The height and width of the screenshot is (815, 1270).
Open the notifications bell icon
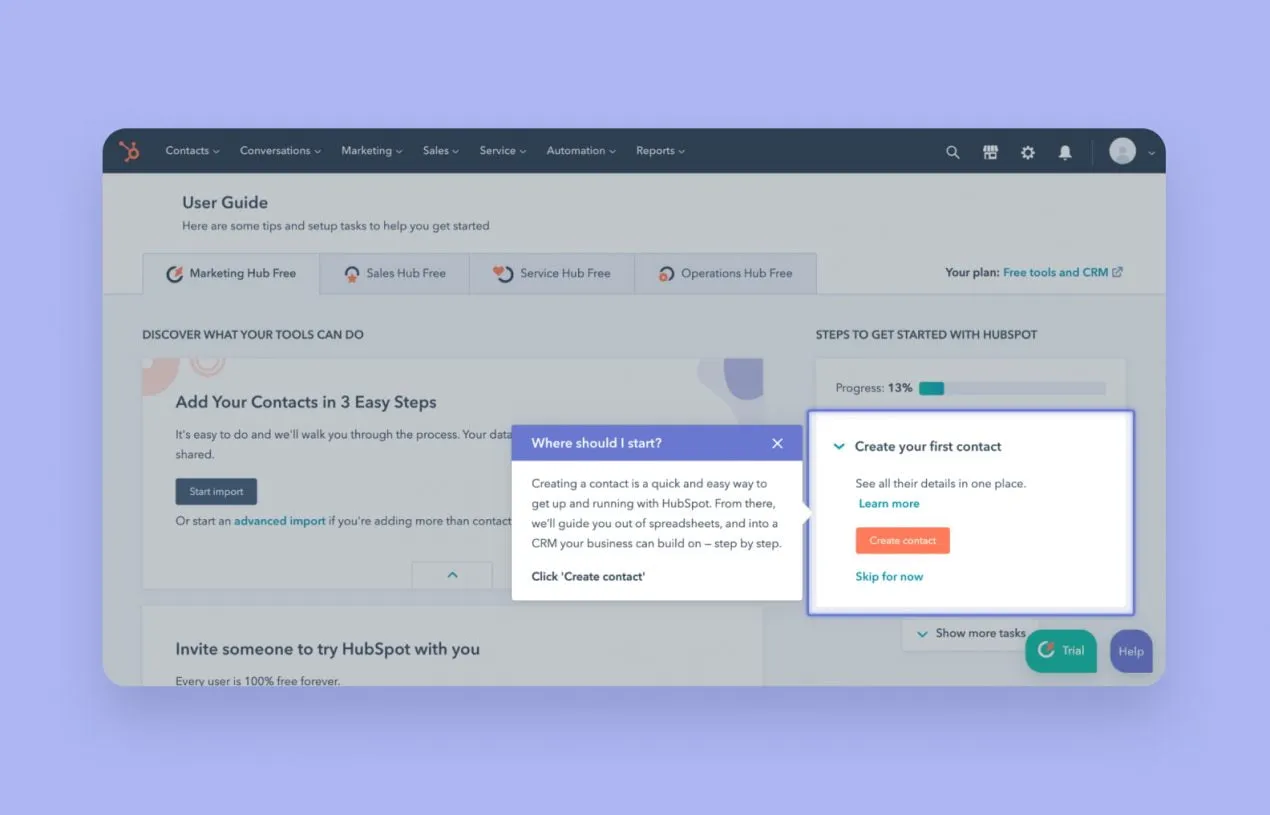(1065, 152)
